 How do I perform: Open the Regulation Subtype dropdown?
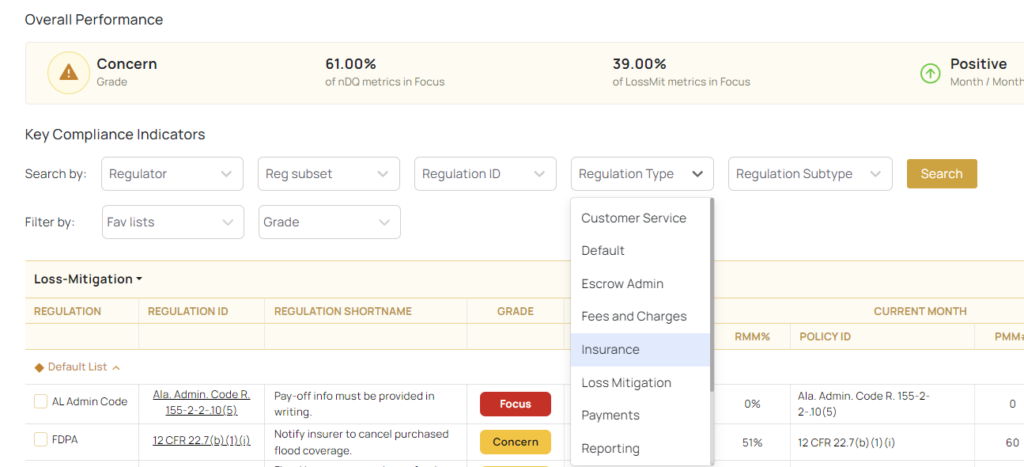[x=809, y=174]
